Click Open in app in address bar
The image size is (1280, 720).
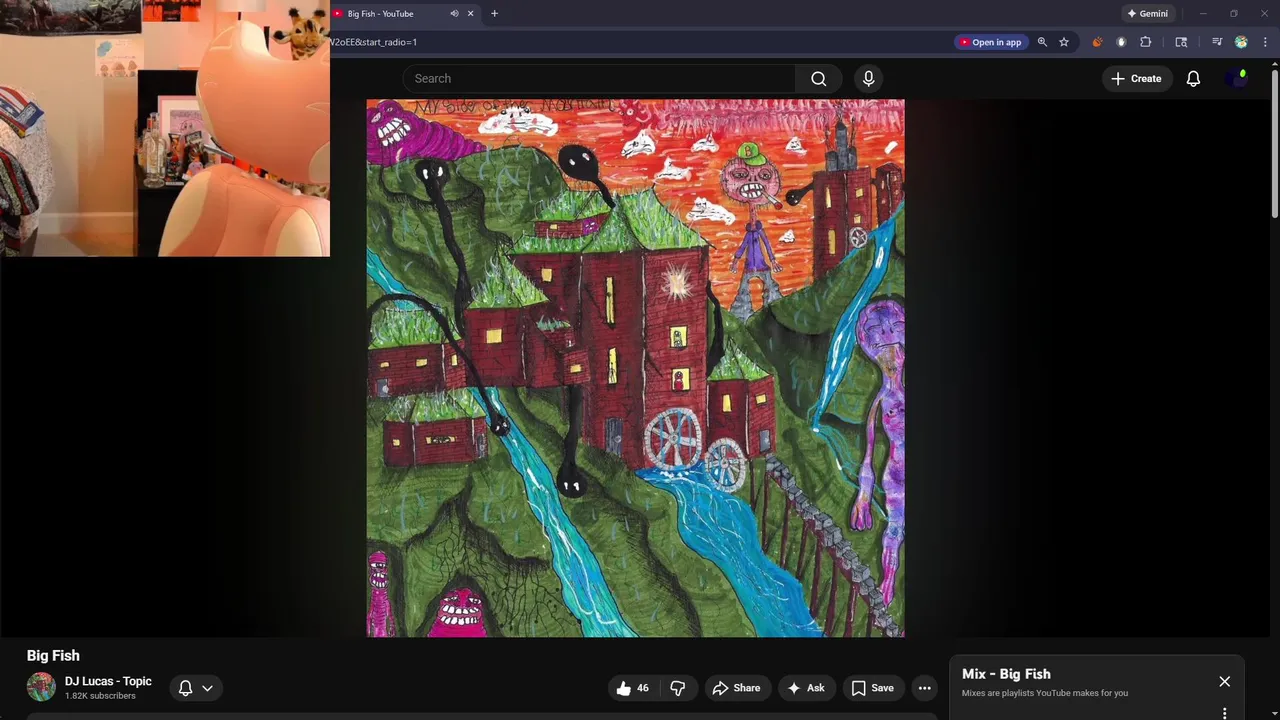(x=990, y=42)
